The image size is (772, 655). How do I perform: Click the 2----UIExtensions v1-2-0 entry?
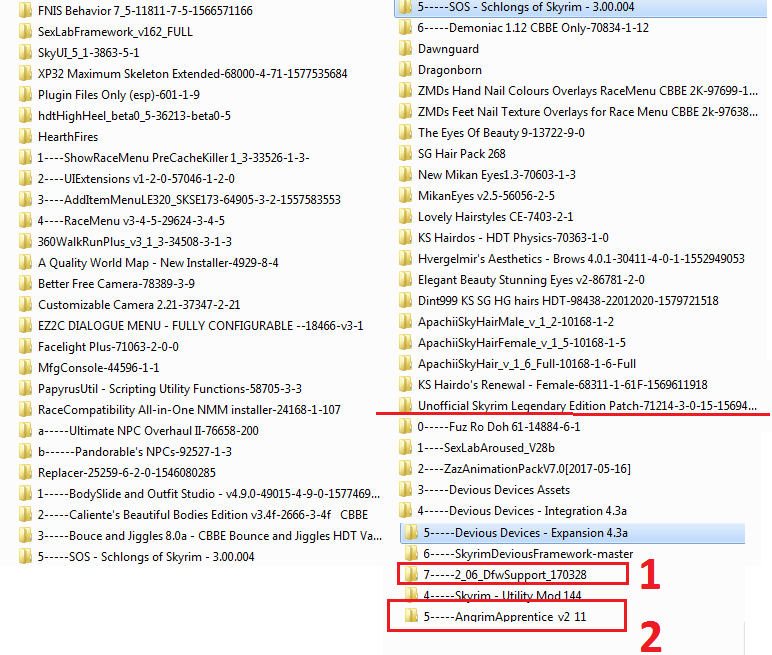pos(136,179)
